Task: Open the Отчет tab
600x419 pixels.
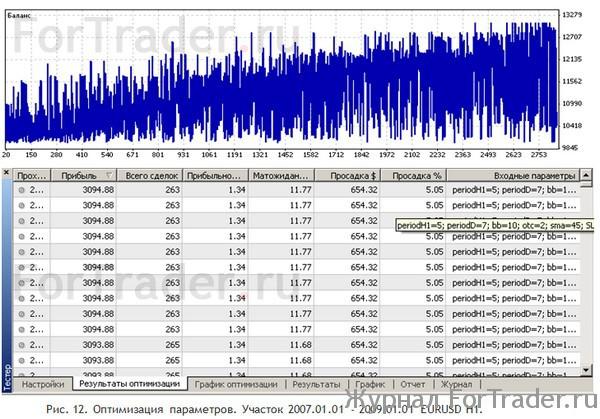Action: coord(412,384)
